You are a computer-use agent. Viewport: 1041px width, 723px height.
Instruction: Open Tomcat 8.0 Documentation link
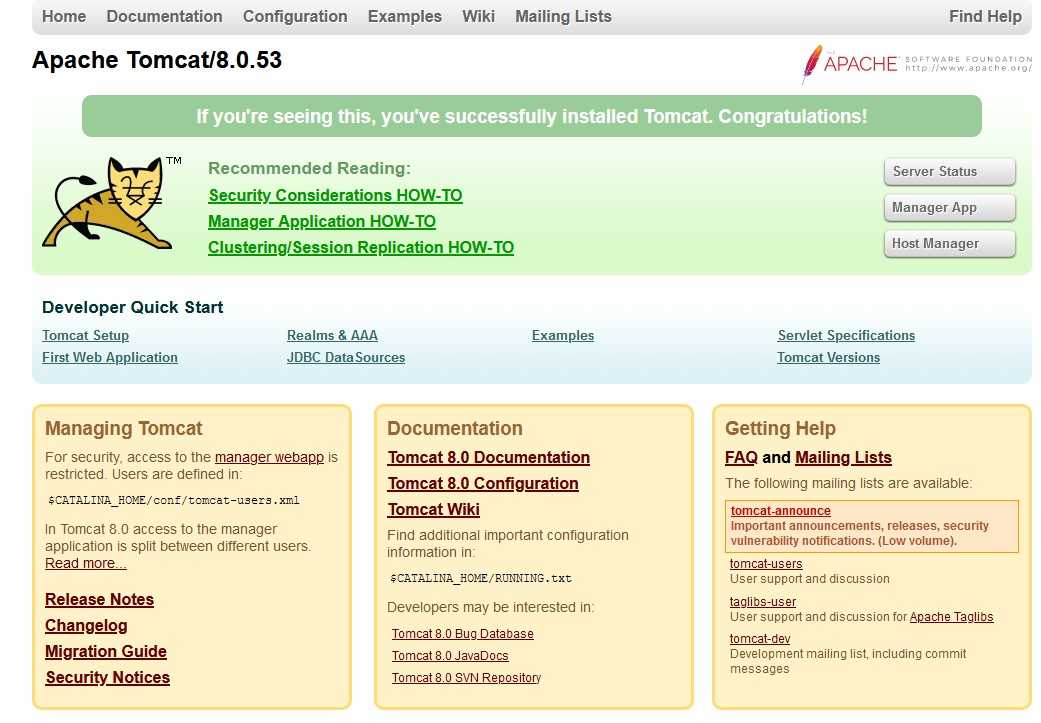tap(489, 457)
